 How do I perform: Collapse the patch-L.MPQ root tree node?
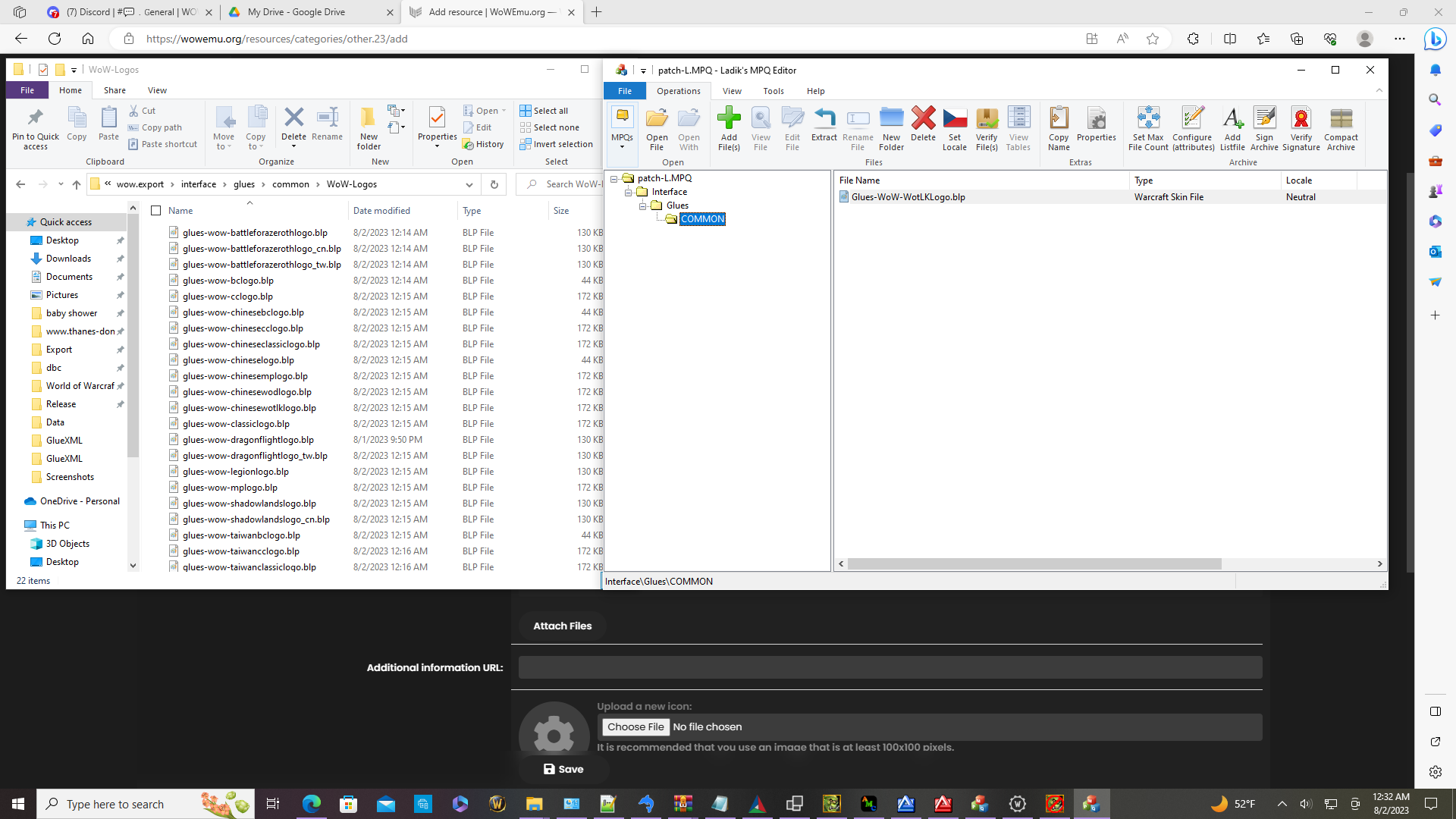coord(613,178)
